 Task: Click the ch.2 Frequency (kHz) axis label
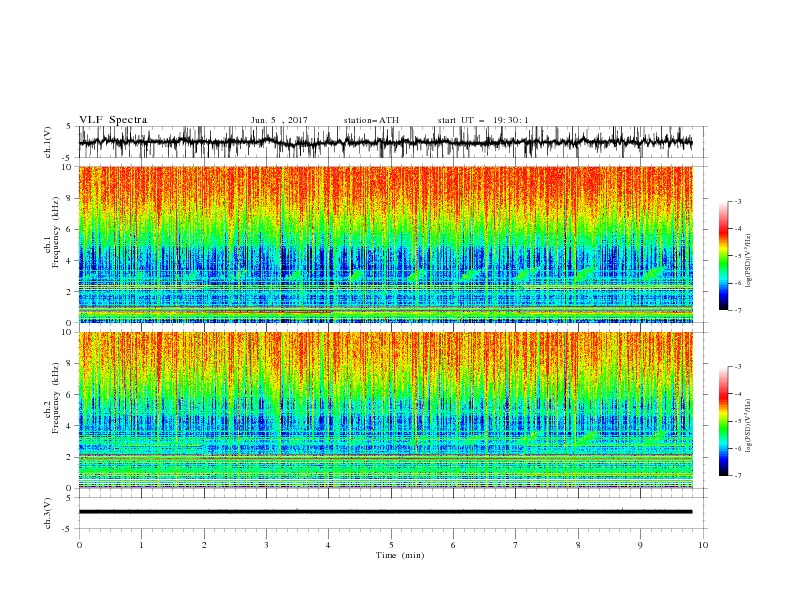click(x=52, y=397)
